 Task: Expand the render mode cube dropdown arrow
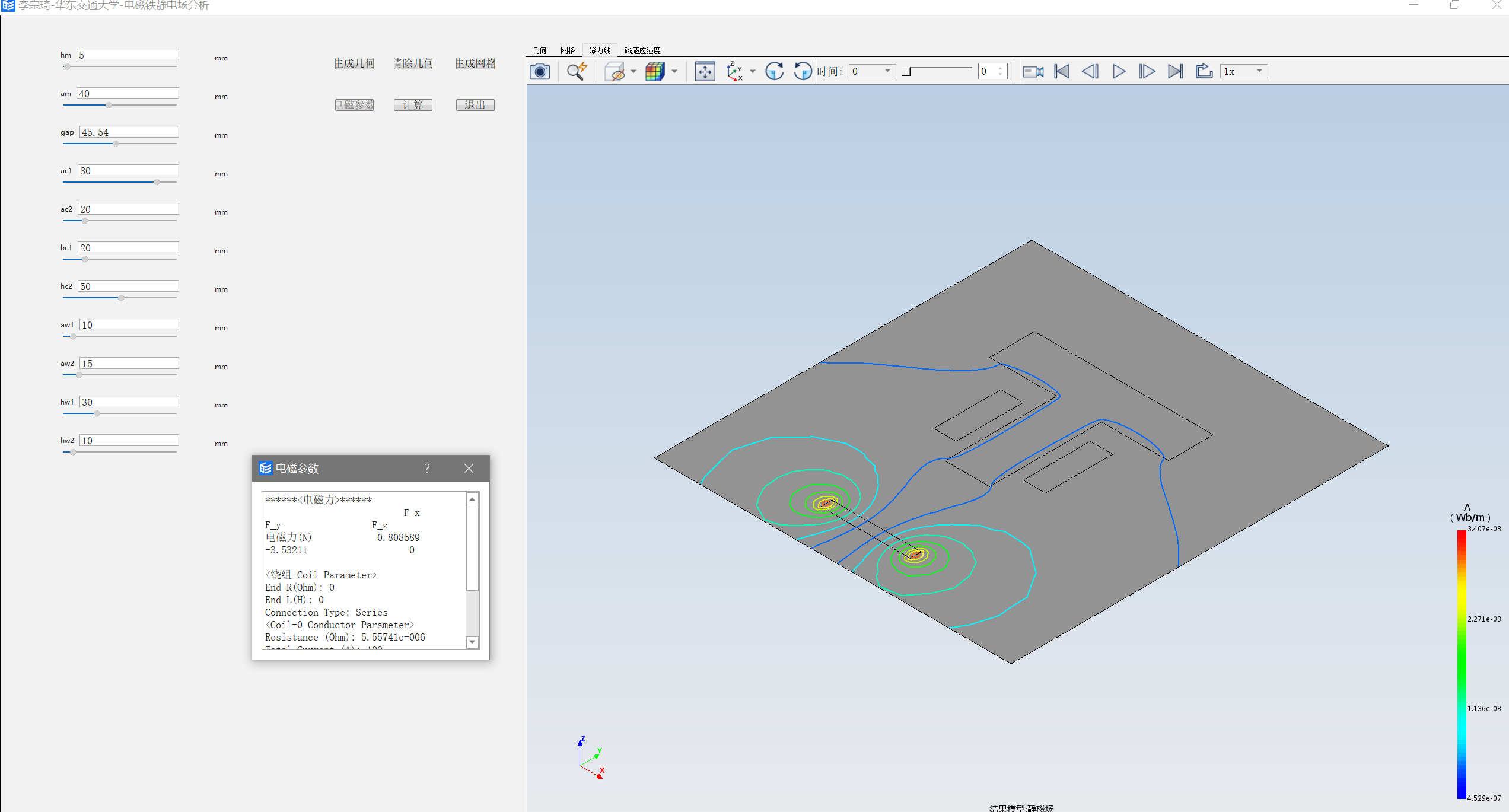674,72
